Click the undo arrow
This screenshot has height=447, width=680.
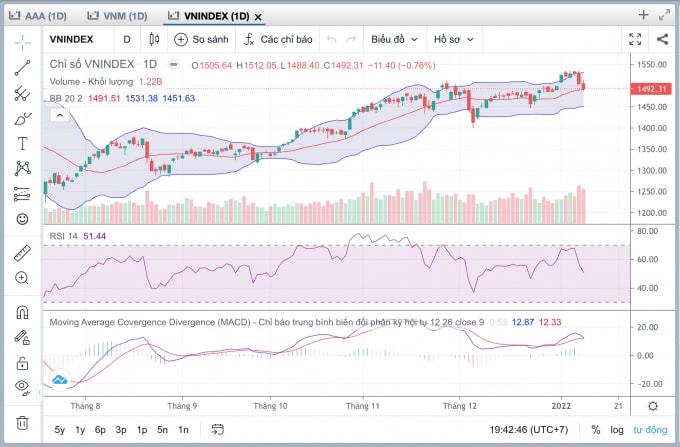[x=332, y=39]
